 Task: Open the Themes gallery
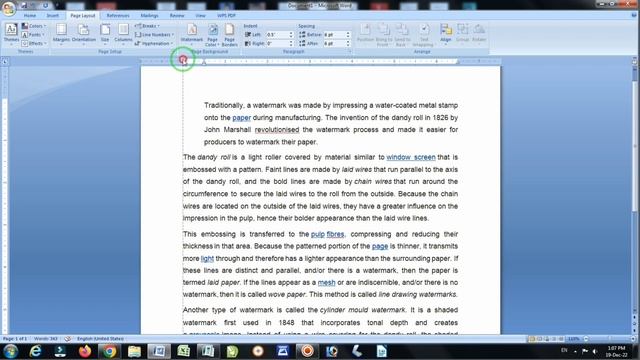tap(11, 33)
